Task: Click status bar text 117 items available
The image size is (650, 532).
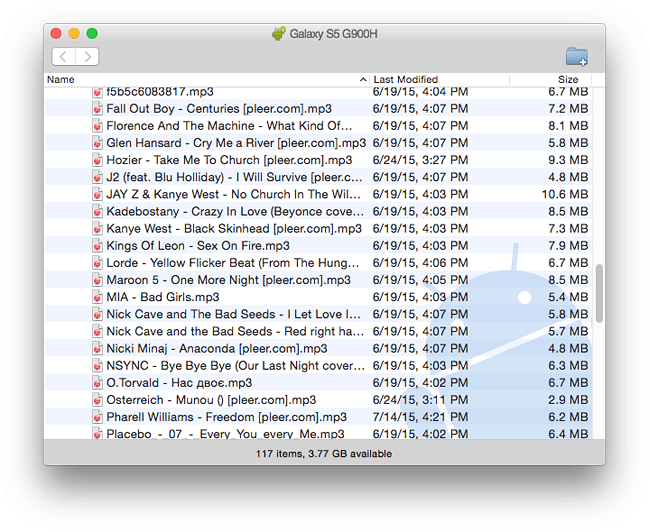Action: pos(324,454)
